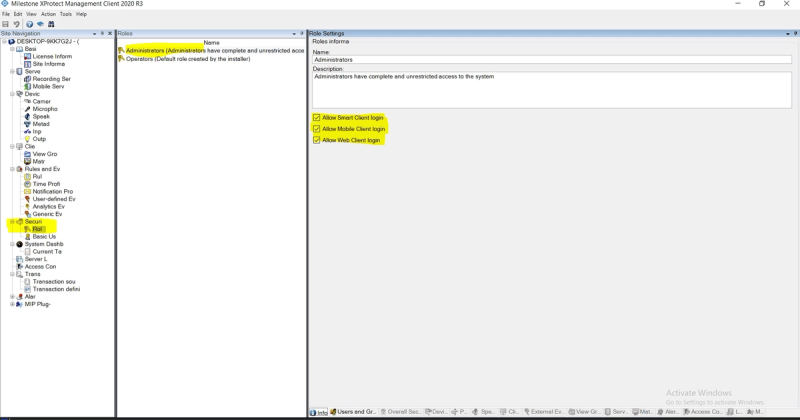
Task: Click the Analytics Events icon
Action: click(x=28, y=207)
